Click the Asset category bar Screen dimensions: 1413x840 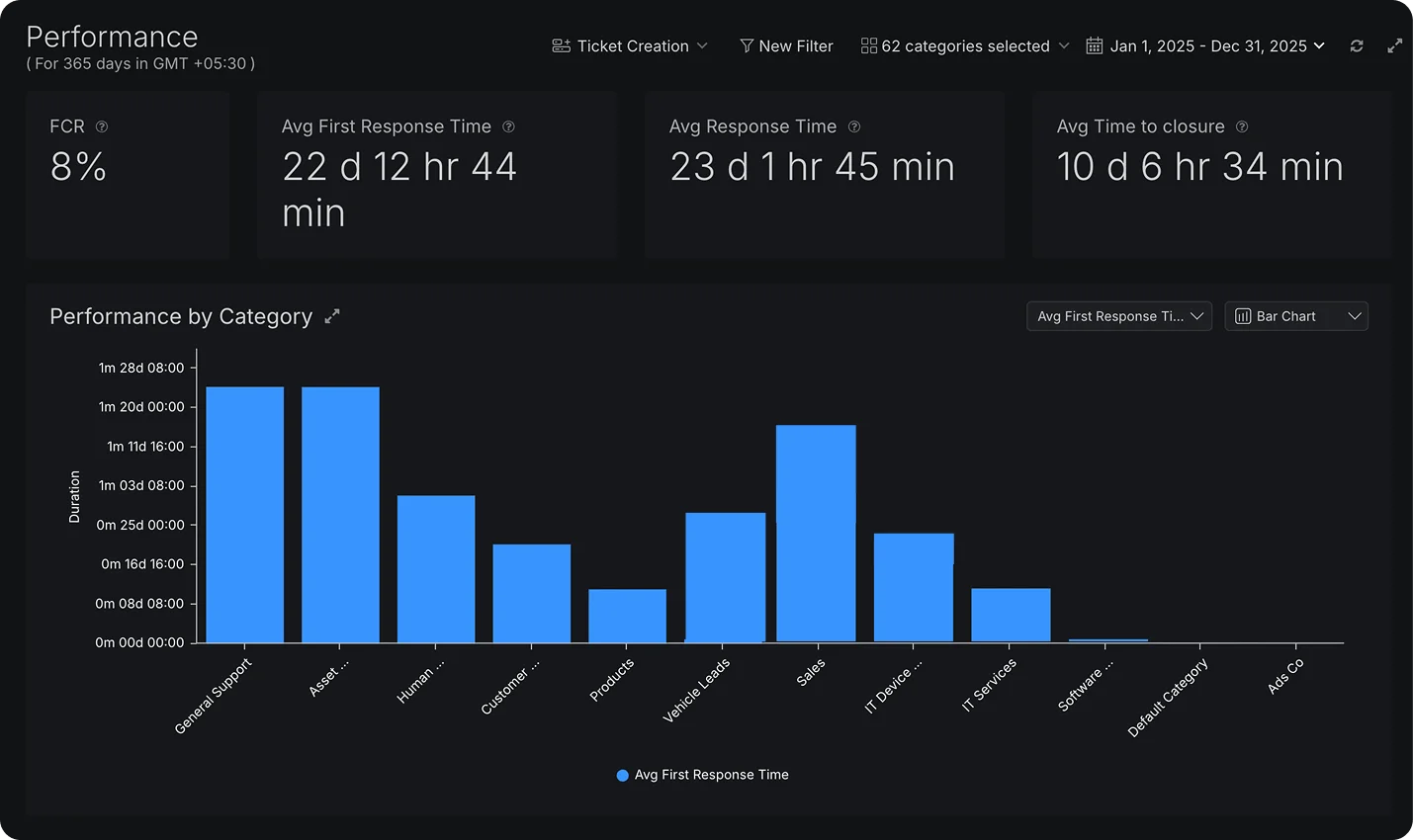pos(340,515)
